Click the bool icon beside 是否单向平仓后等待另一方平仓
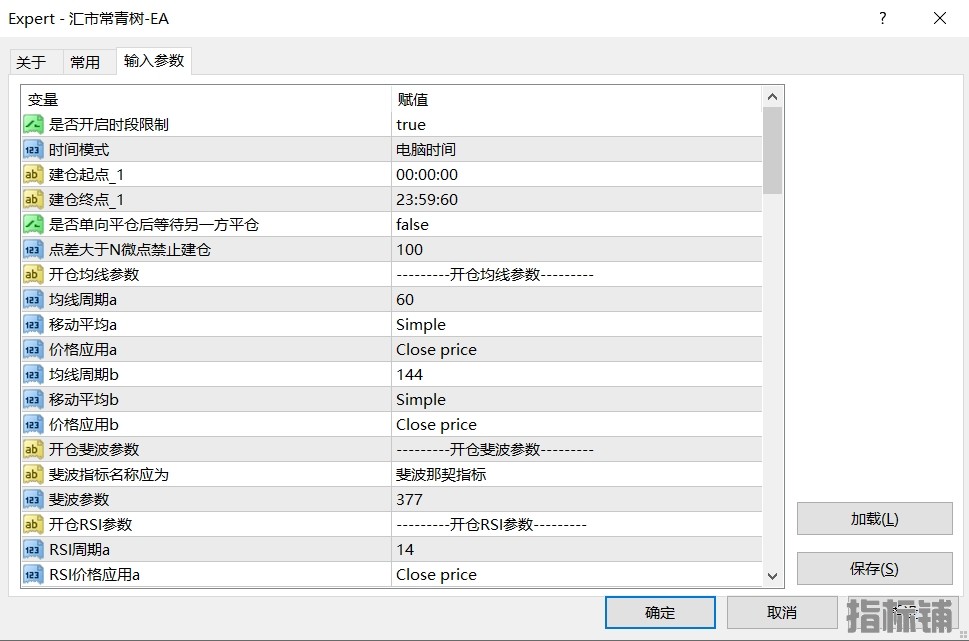Viewport: 969px width, 641px height. pos(33,224)
